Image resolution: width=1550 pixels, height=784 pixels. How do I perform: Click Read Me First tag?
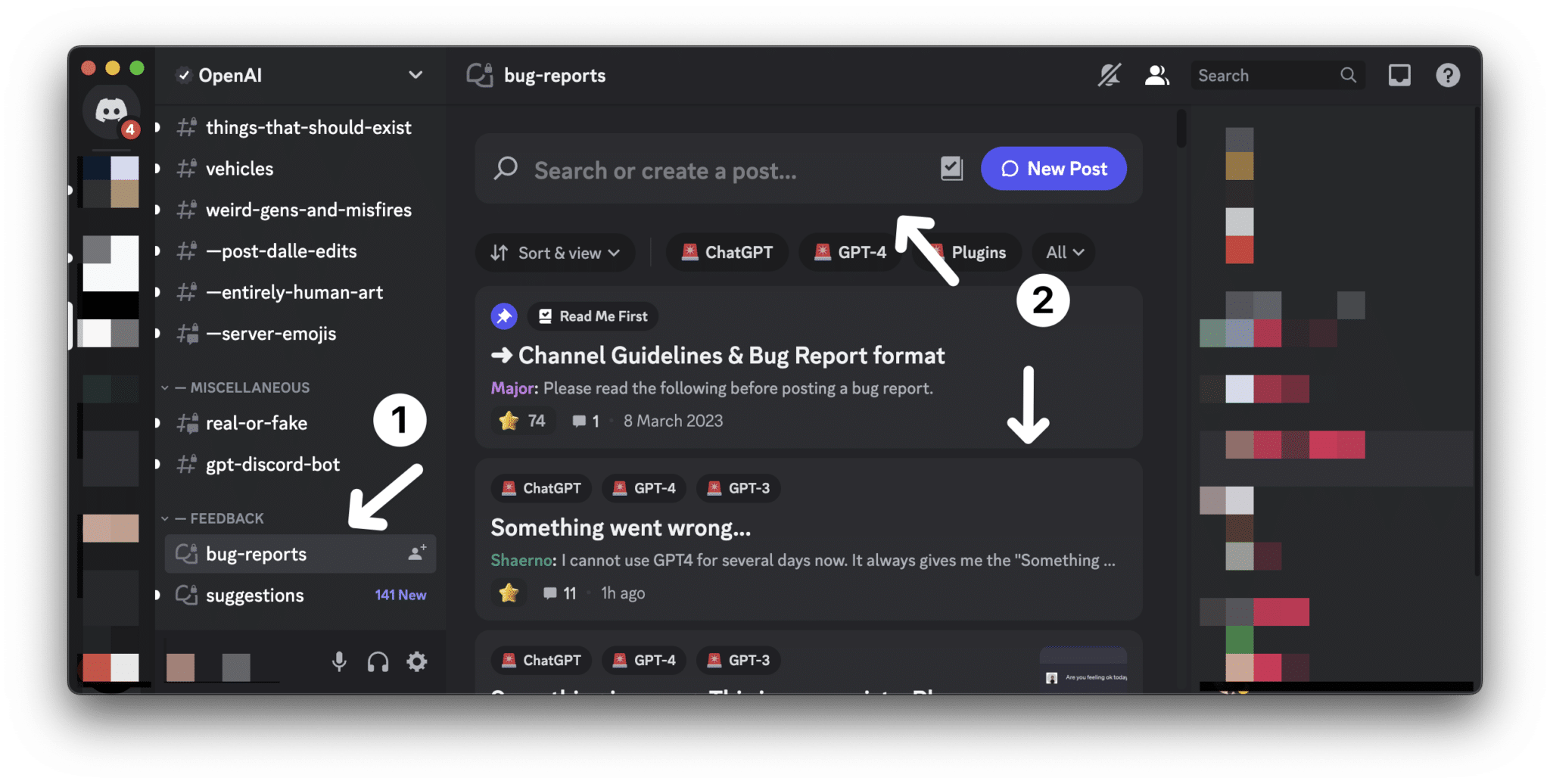click(593, 316)
